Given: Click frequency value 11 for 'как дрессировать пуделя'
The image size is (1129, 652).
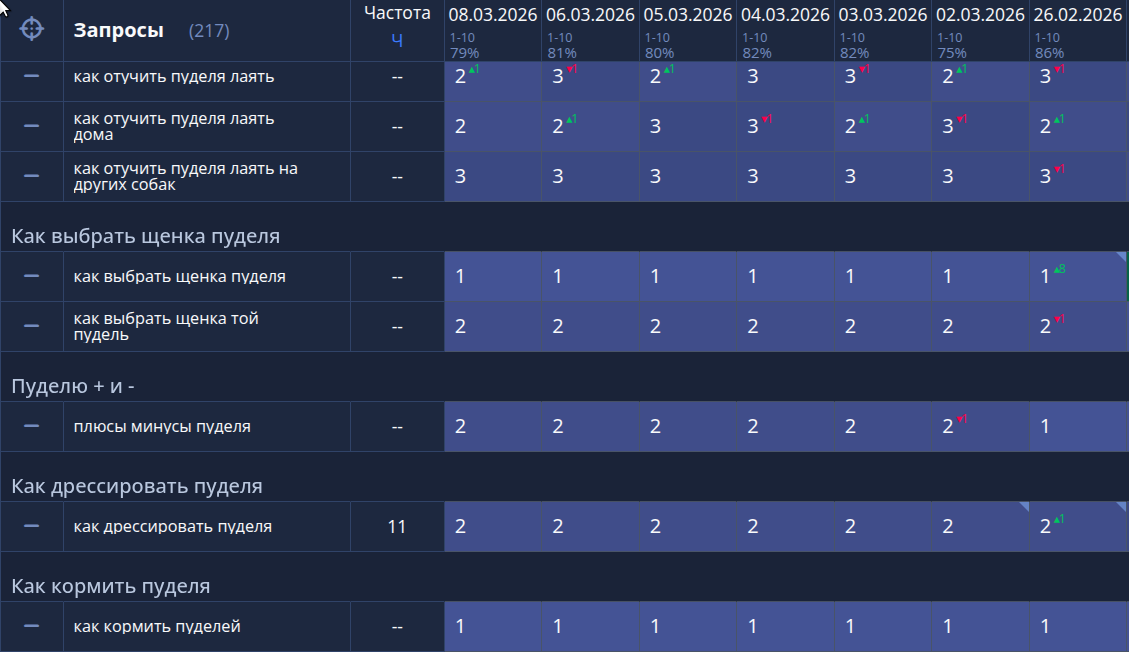Looking at the screenshot, I should [397, 526].
